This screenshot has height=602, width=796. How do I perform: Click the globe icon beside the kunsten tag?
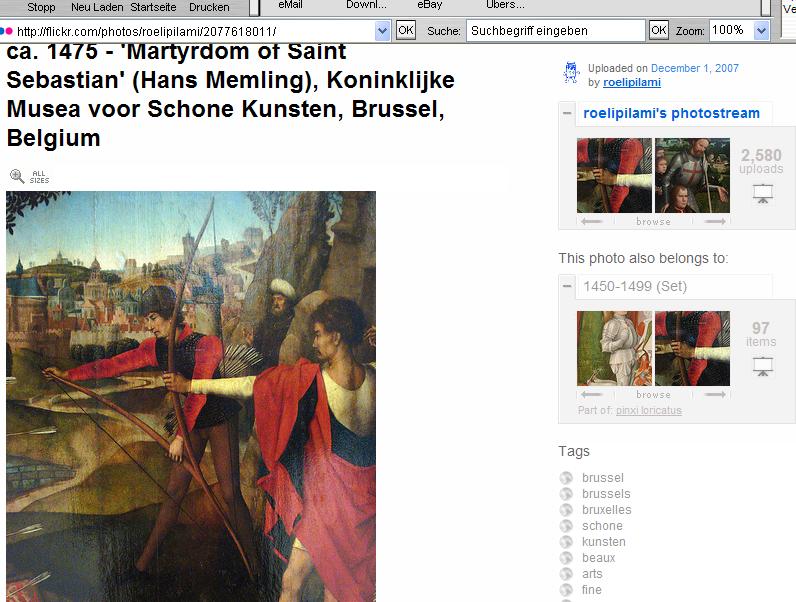click(566, 542)
